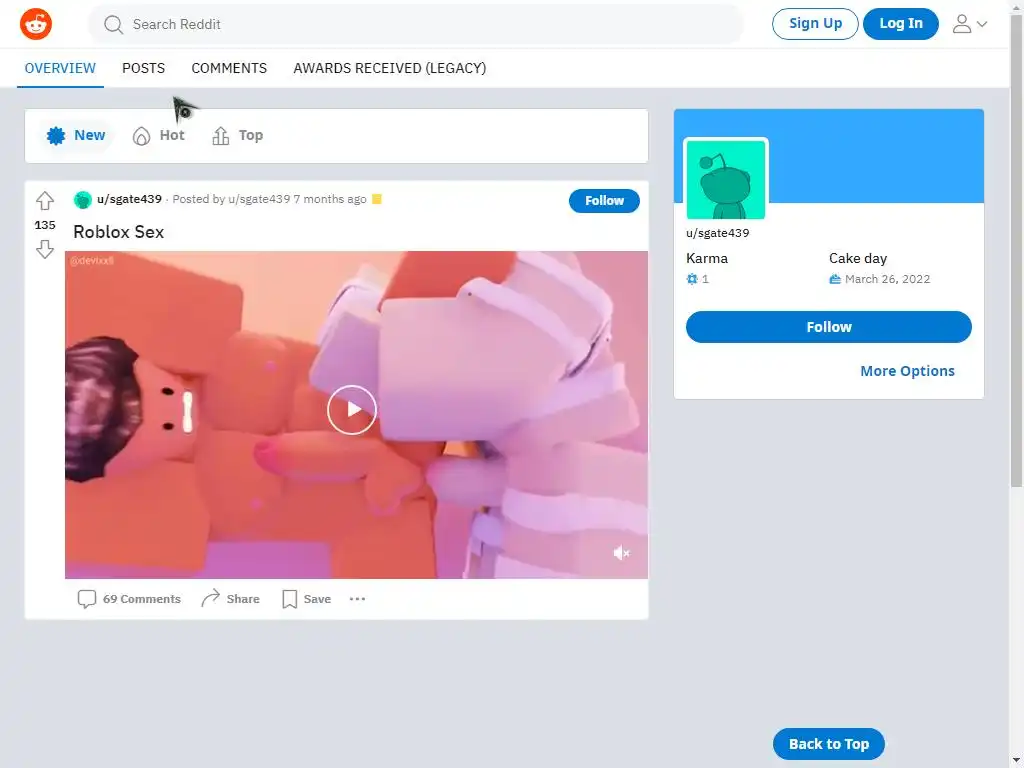Save the post with bookmark button
This screenshot has width=1024, height=768.
[306, 599]
